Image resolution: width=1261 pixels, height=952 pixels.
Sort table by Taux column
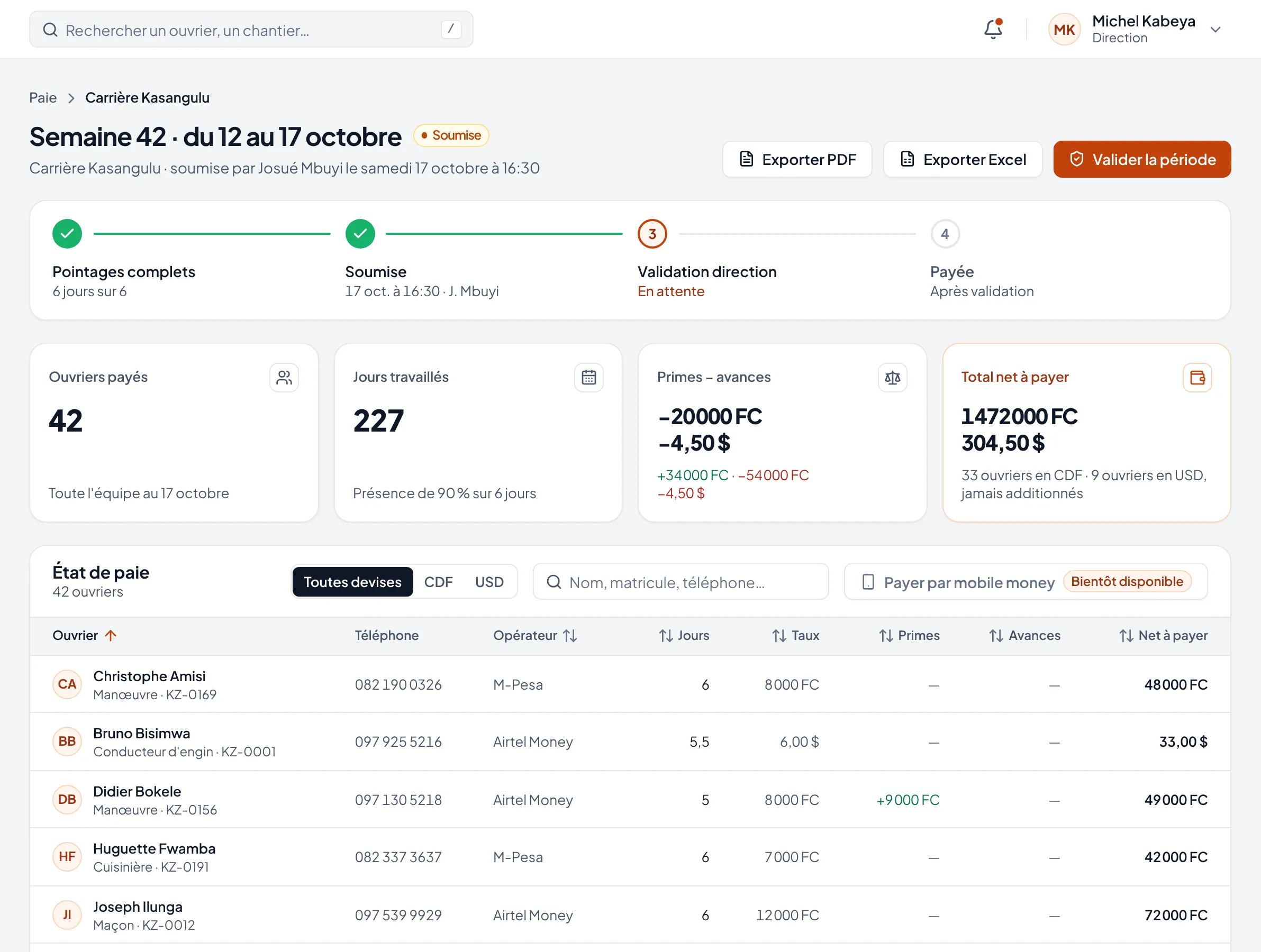click(795, 635)
